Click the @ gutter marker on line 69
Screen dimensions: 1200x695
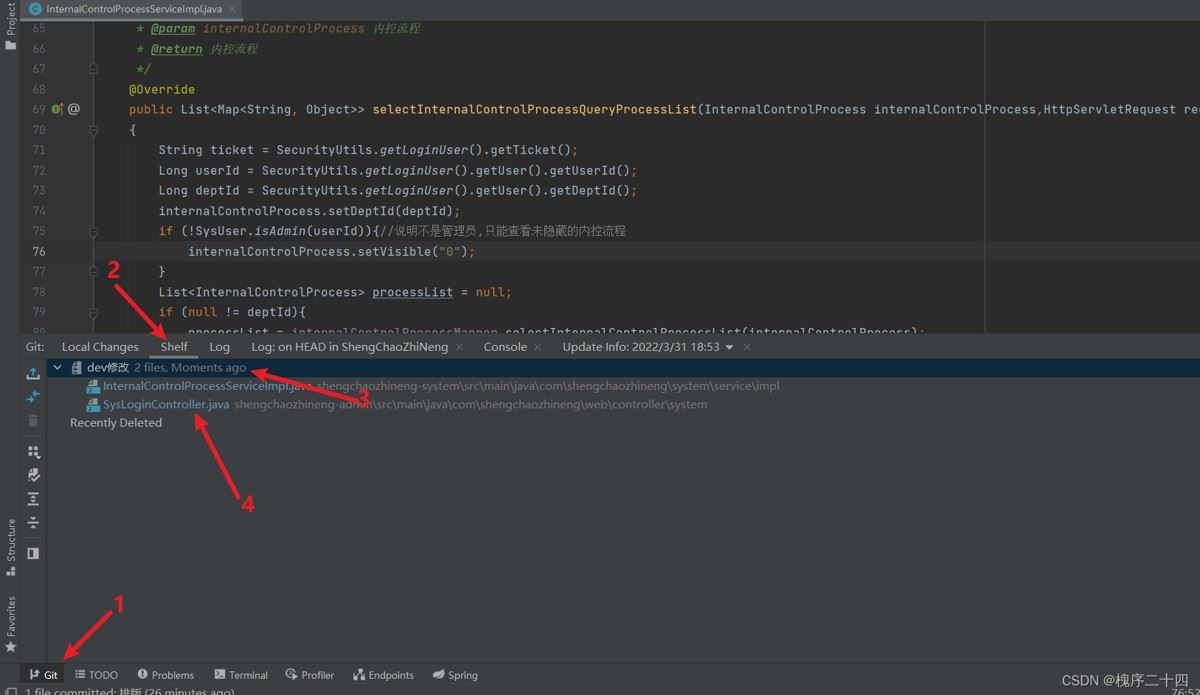[74, 109]
